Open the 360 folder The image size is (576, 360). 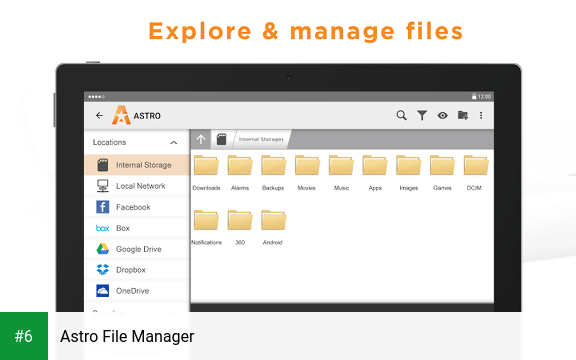[x=240, y=227]
